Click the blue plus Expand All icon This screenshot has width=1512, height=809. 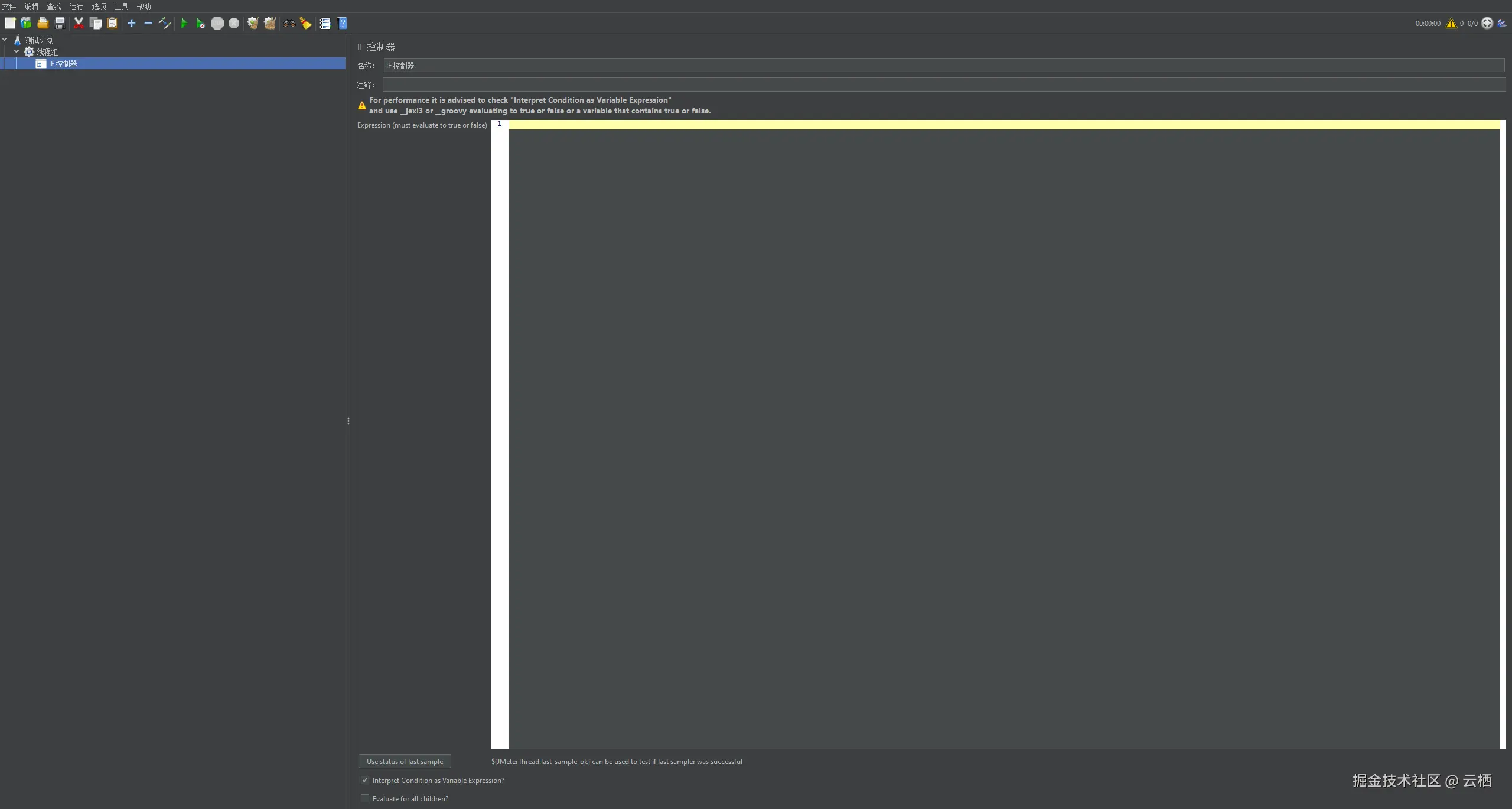tap(132, 24)
